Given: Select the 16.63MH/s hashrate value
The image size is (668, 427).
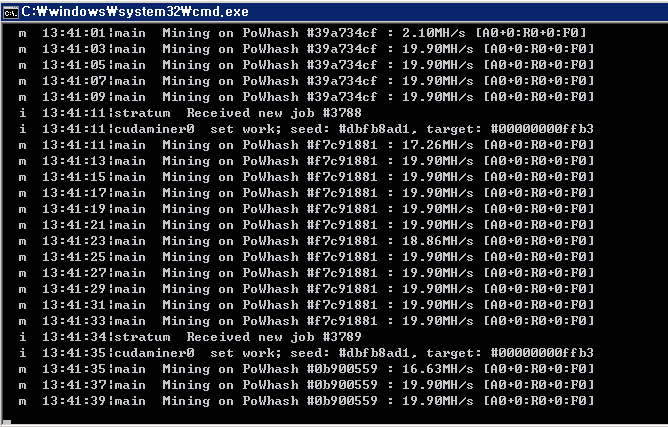Looking at the screenshot, I should [438, 369].
